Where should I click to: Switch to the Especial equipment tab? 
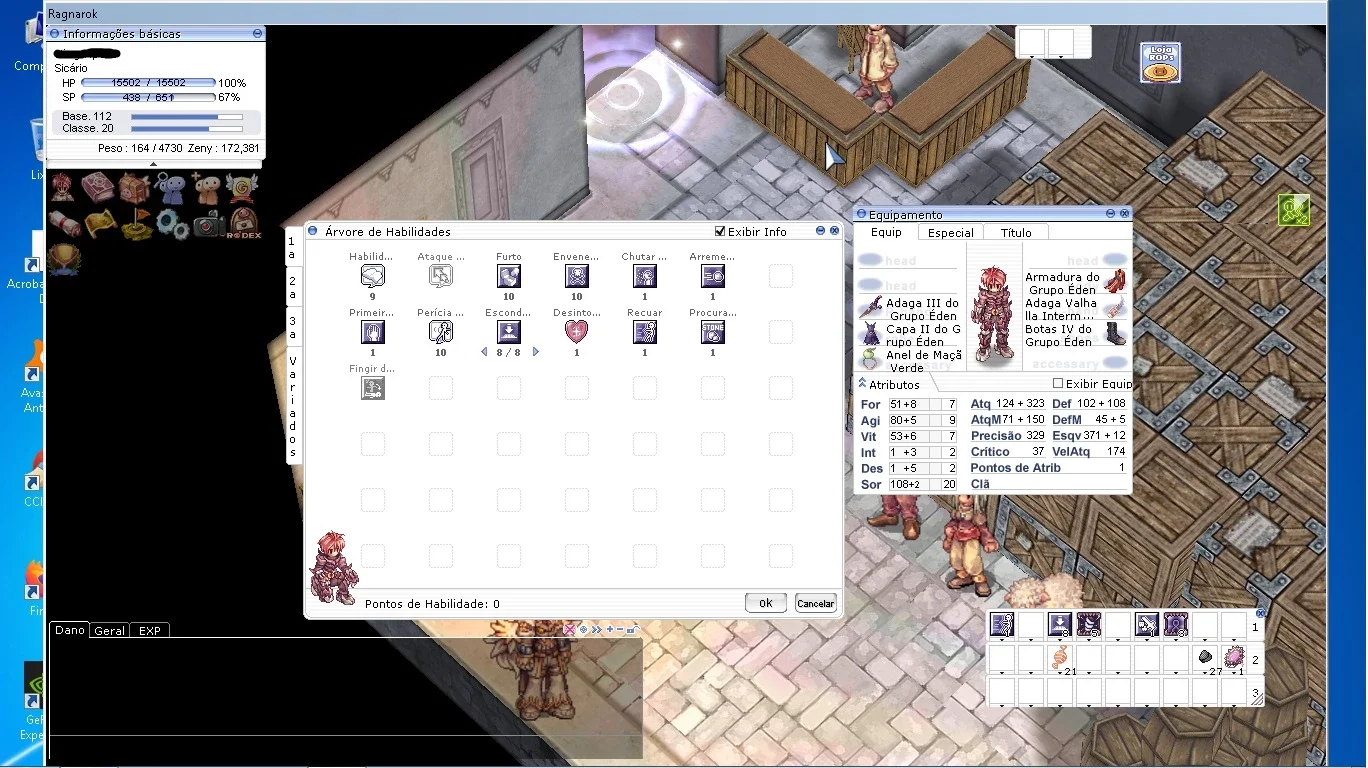click(950, 232)
